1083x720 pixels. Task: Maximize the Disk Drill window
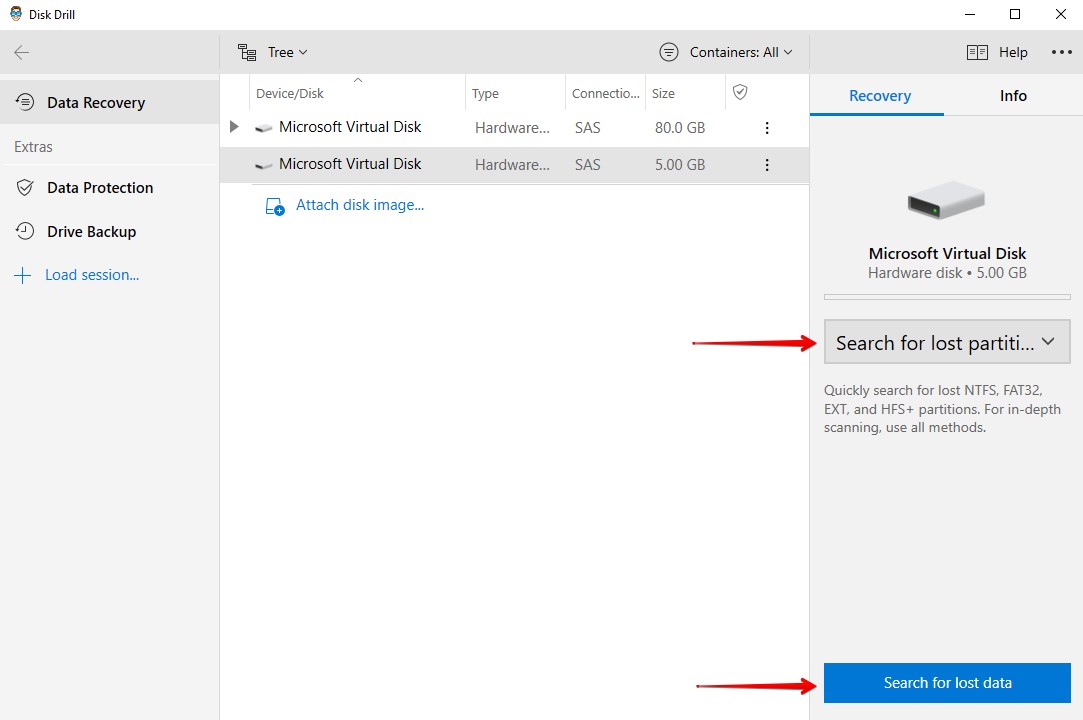(1015, 14)
